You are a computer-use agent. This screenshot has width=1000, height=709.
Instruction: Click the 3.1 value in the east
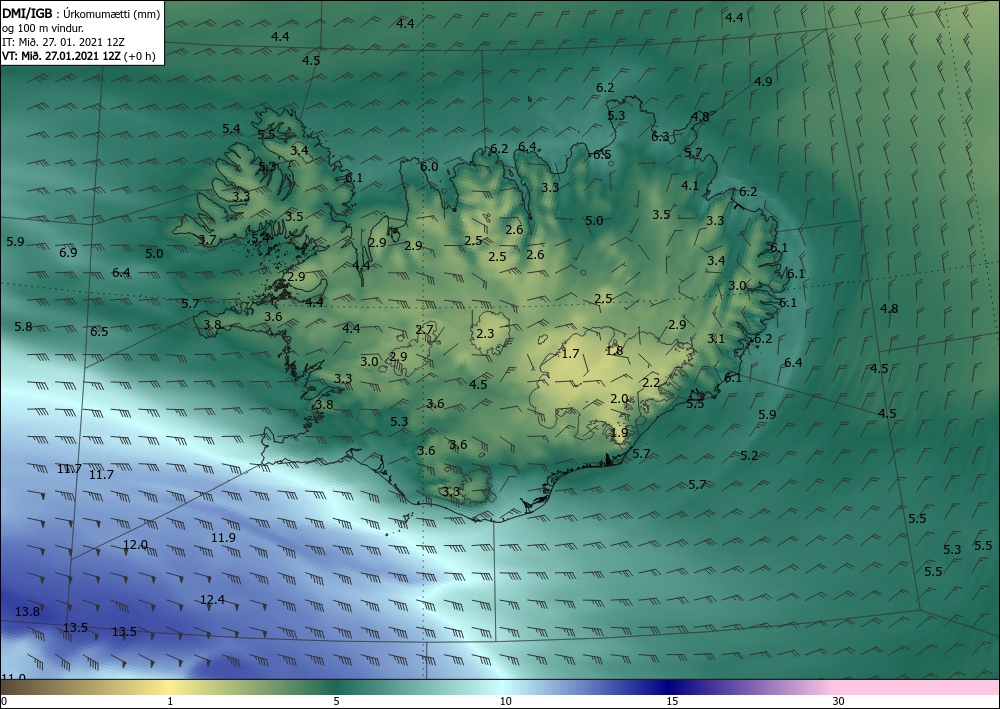coord(716,339)
